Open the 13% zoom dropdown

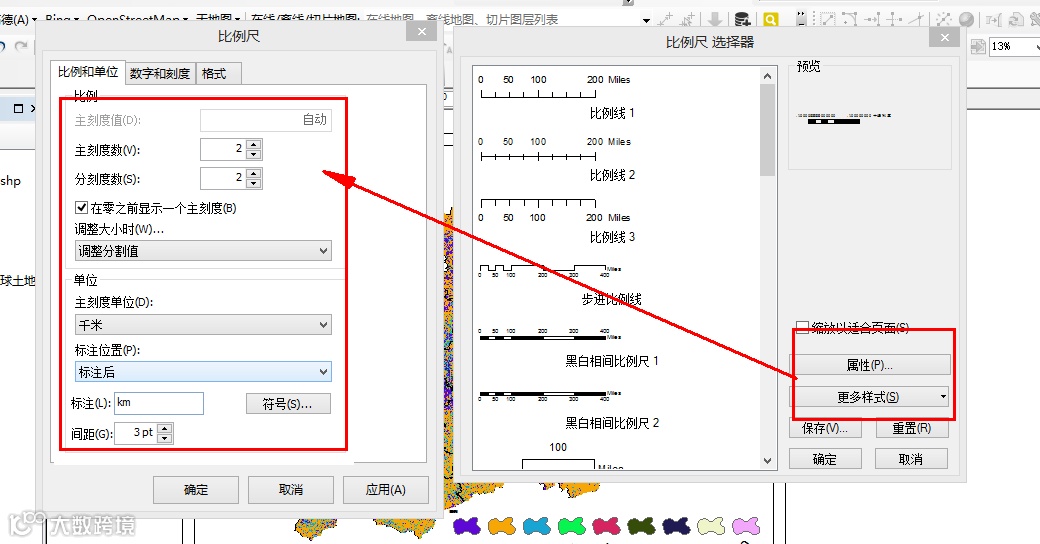(x=1035, y=46)
